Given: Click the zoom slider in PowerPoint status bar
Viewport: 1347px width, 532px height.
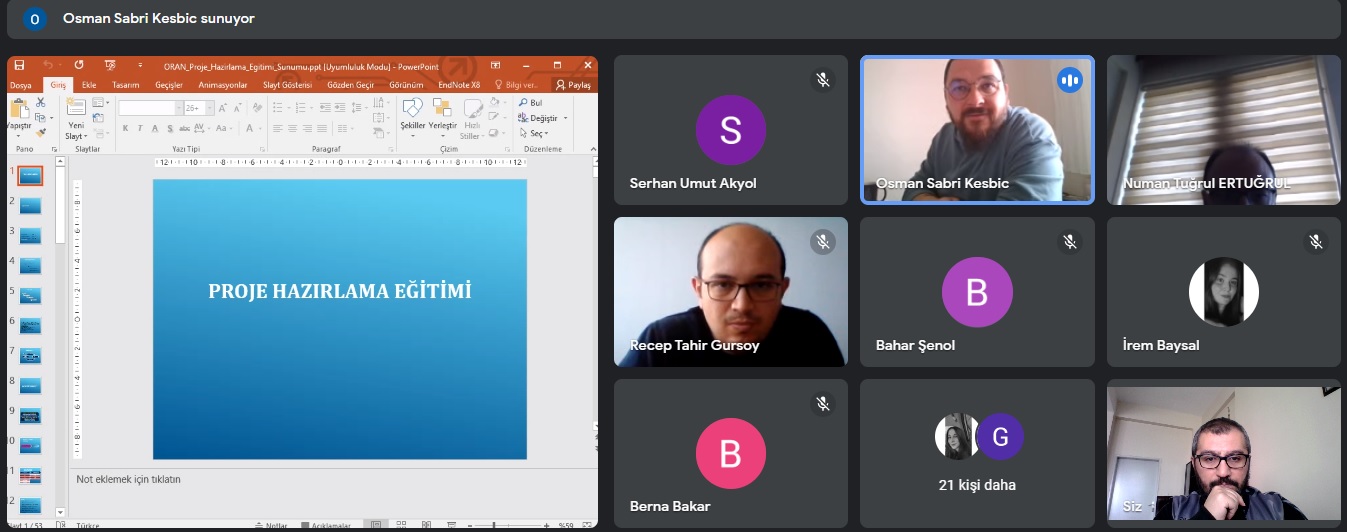Looking at the screenshot, I should click(509, 525).
